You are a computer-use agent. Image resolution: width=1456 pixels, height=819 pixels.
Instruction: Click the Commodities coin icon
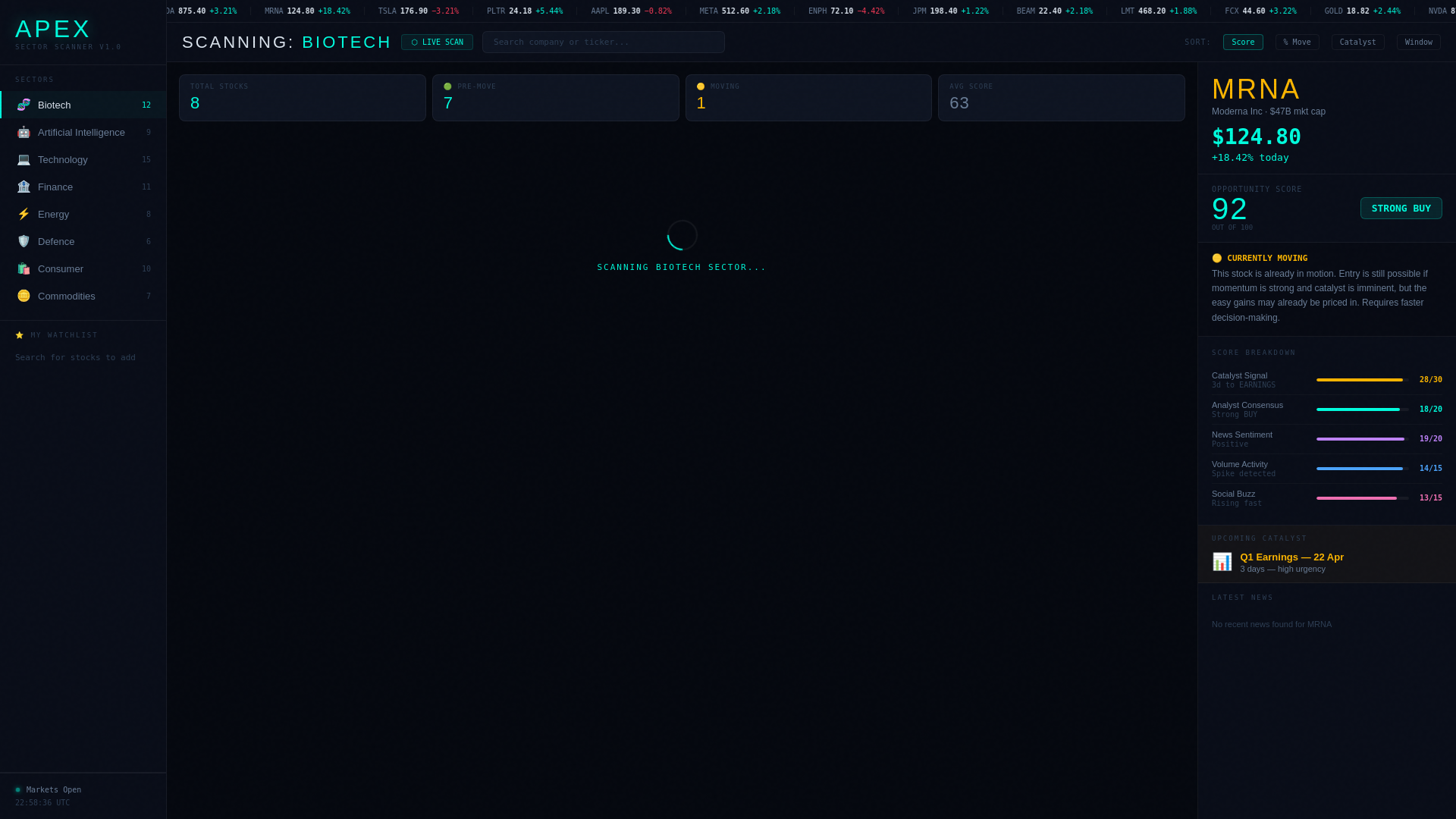24,296
